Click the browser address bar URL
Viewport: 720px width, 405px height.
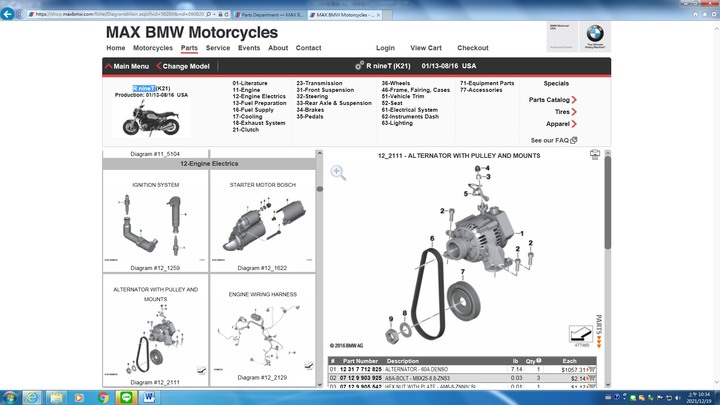[119, 14]
